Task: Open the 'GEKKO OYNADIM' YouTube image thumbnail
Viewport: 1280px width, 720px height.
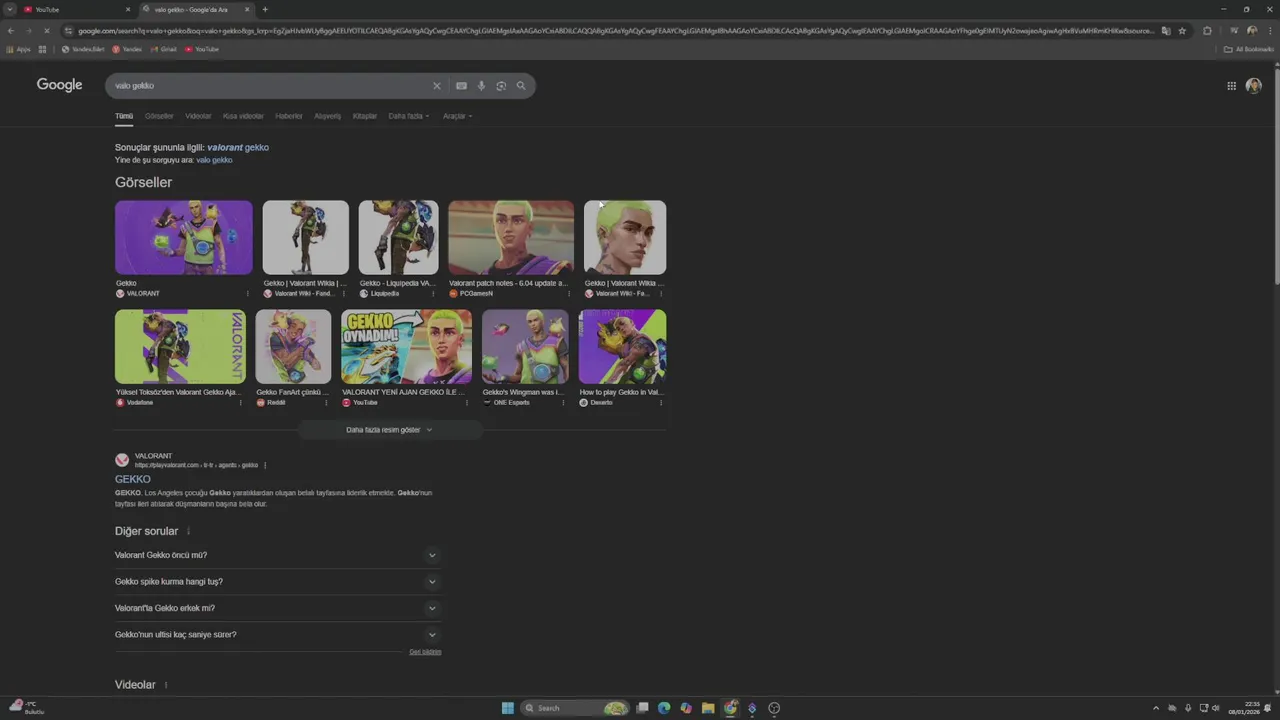Action: coord(406,346)
